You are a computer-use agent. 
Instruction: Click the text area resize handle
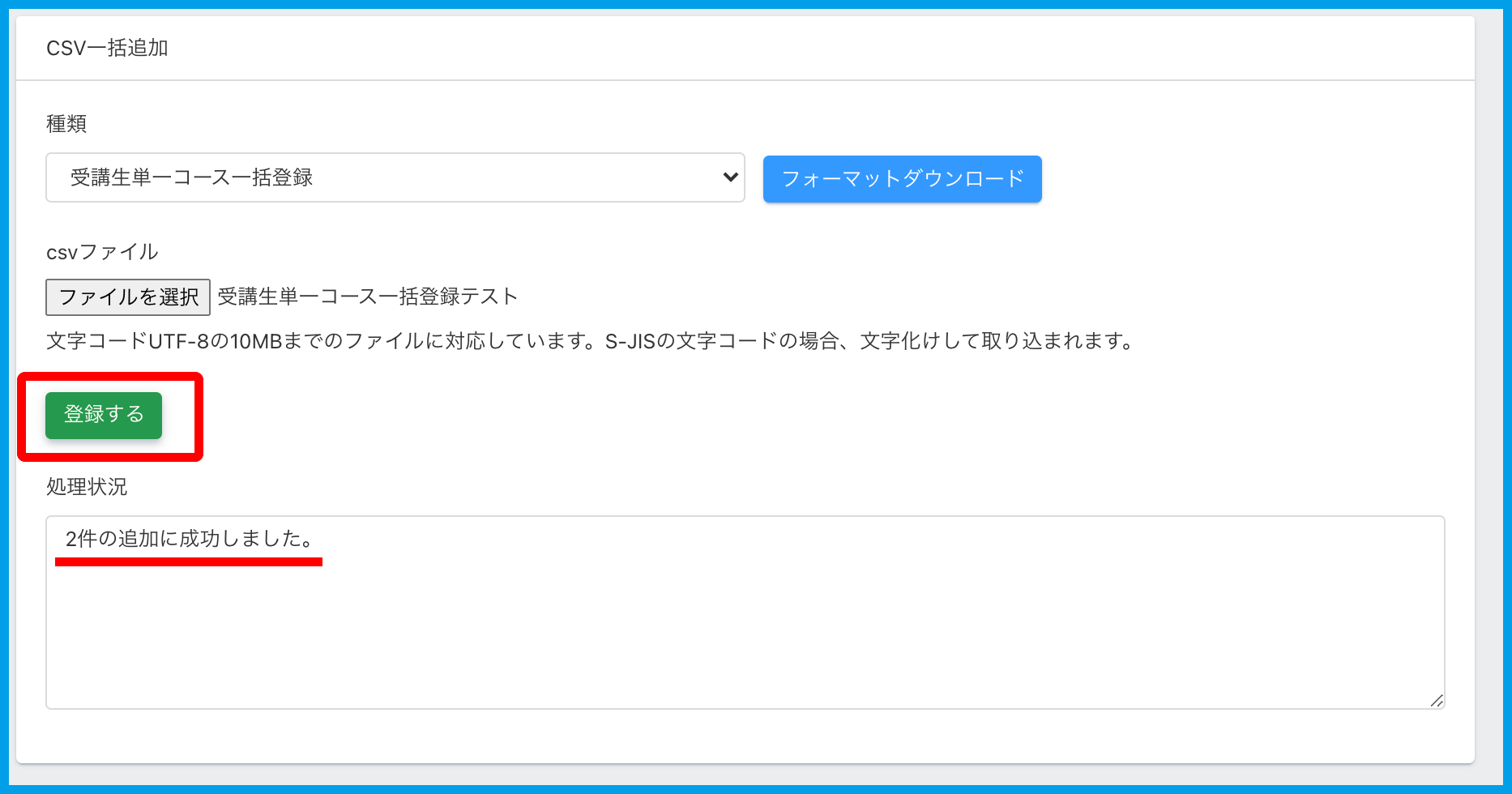[x=1436, y=701]
